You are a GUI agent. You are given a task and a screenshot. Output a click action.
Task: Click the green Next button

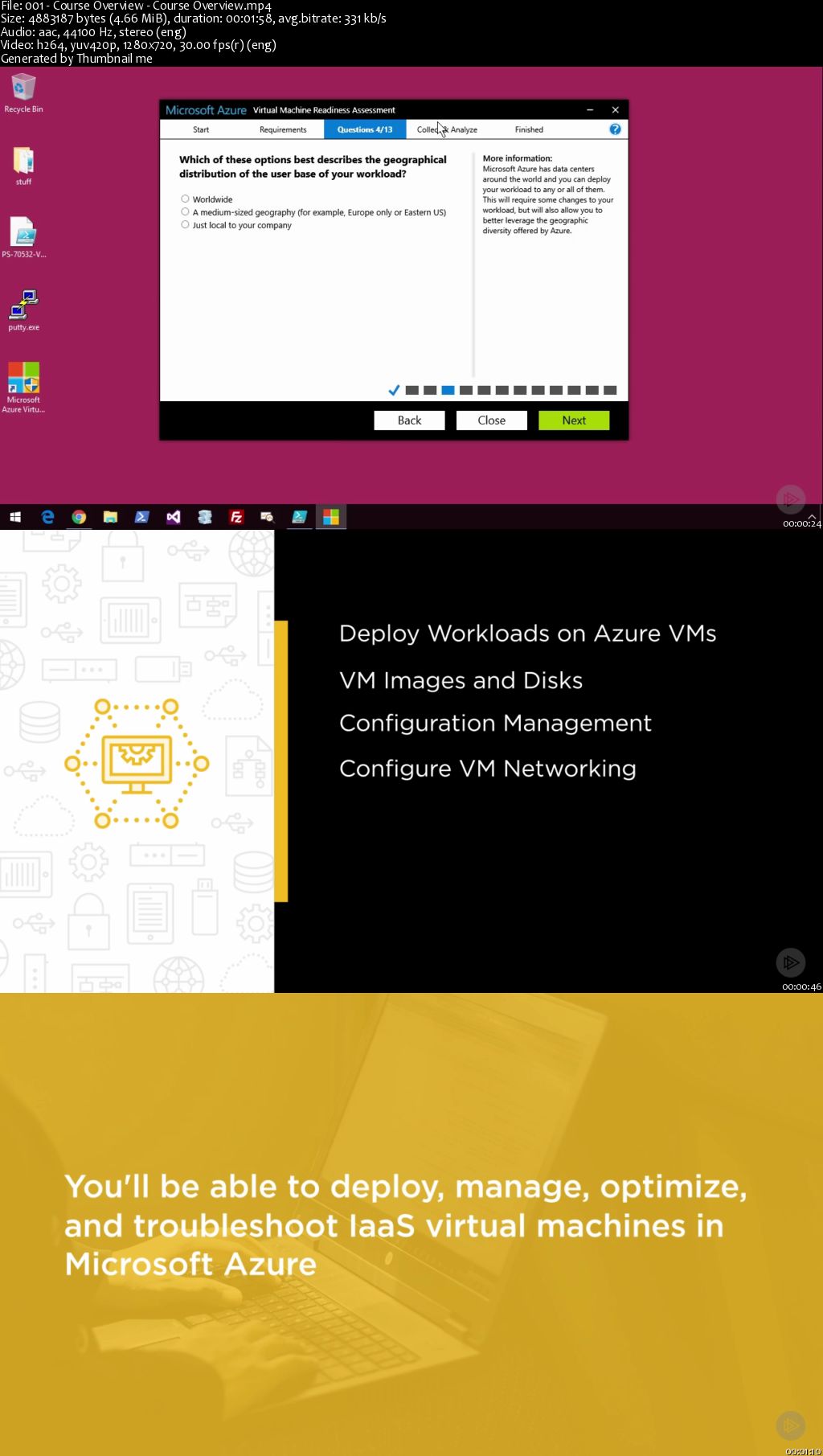tap(574, 420)
